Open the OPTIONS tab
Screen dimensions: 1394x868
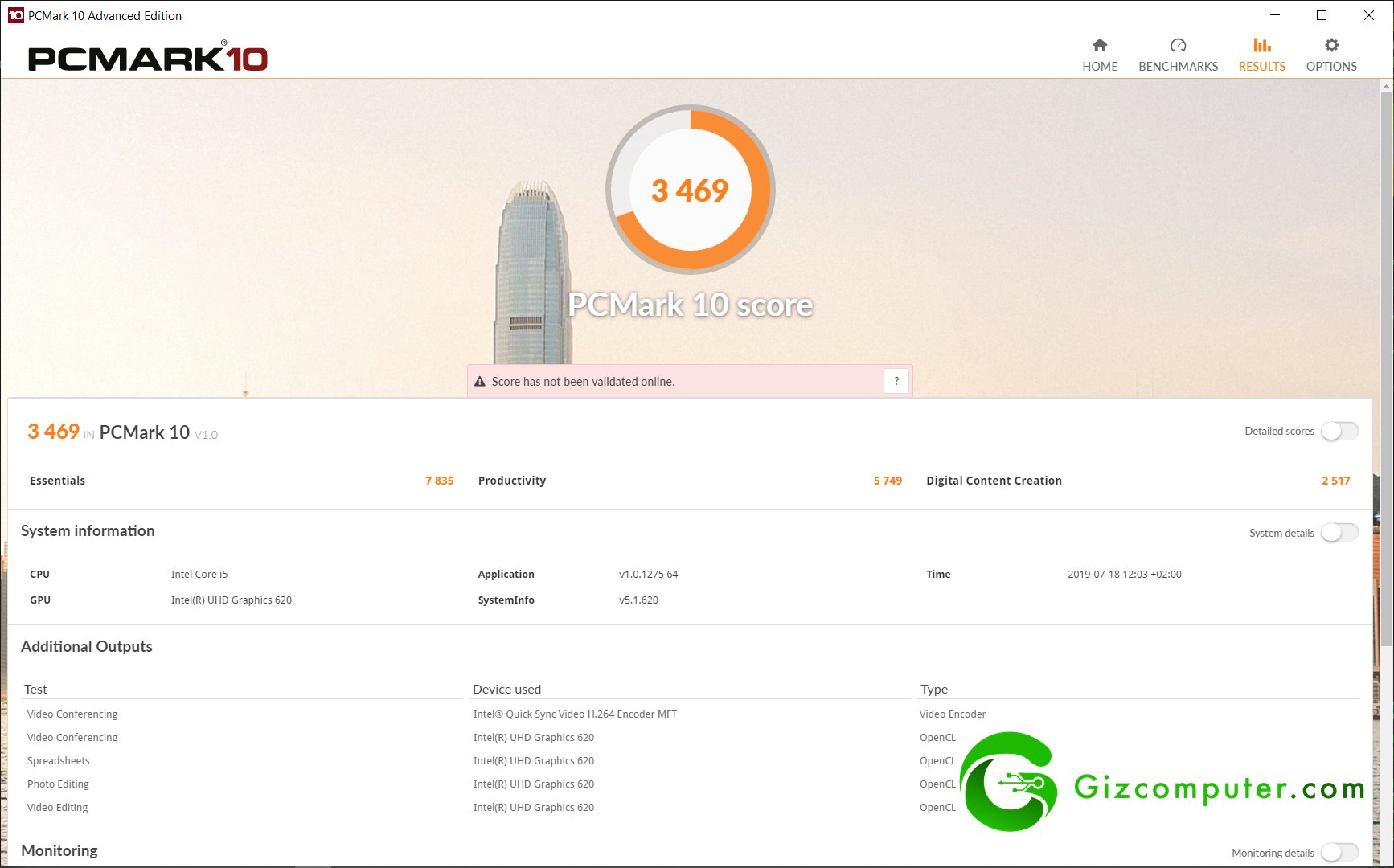pyautogui.click(x=1331, y=55)
